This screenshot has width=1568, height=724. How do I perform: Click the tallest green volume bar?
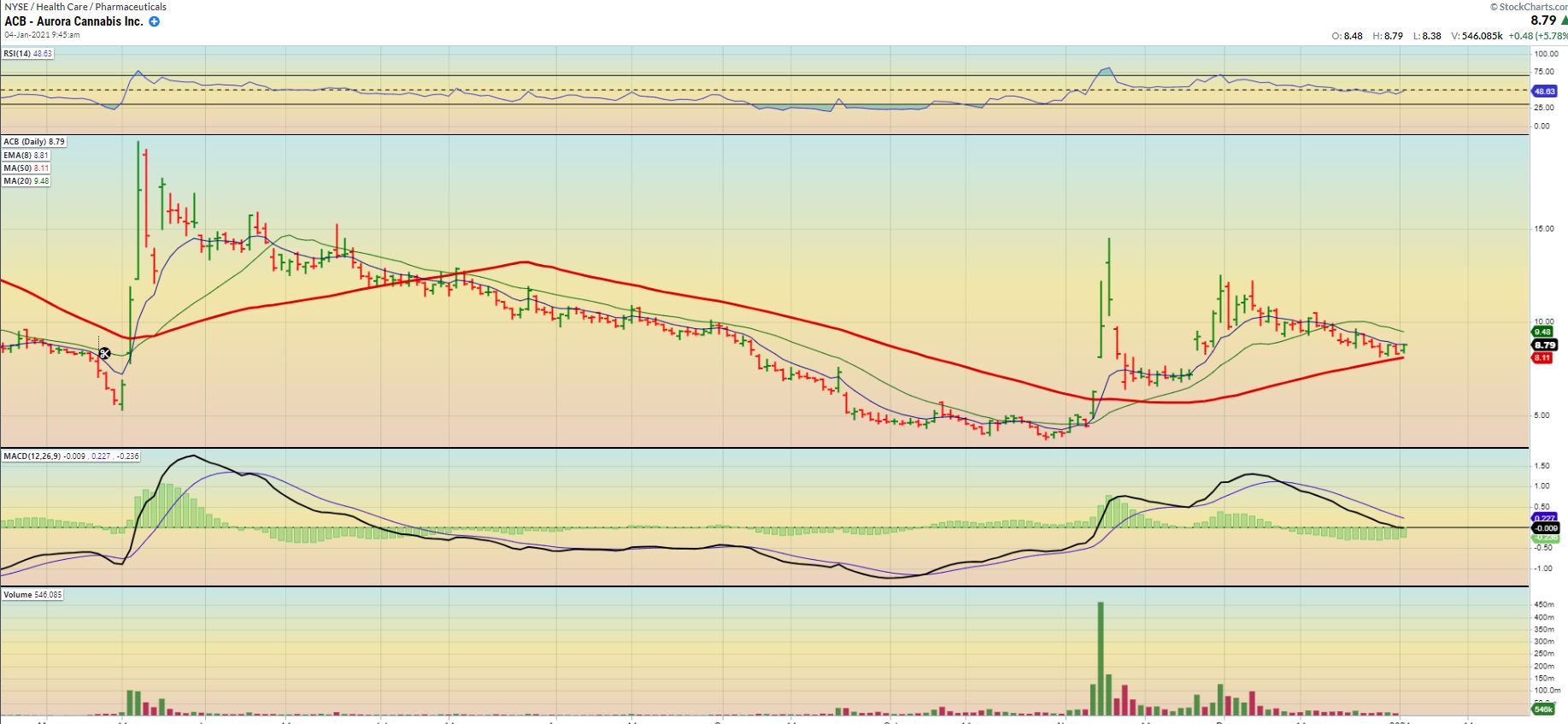click(x=1101, y=658)
